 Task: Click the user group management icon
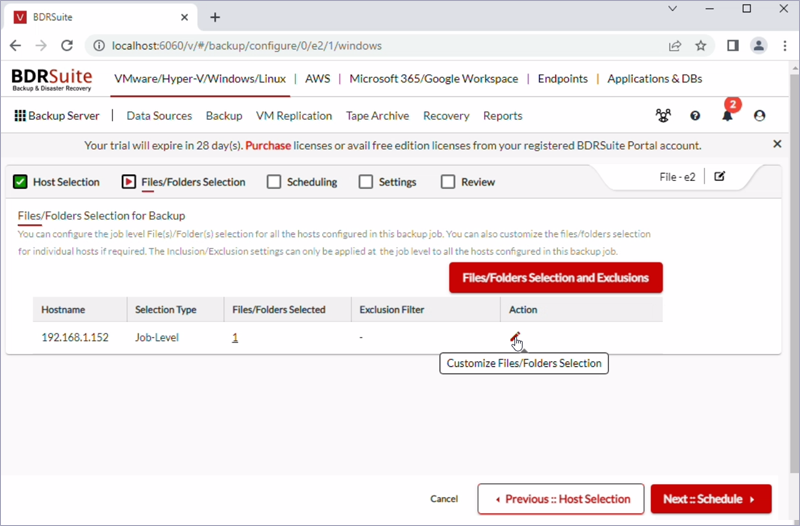[663, 116]
